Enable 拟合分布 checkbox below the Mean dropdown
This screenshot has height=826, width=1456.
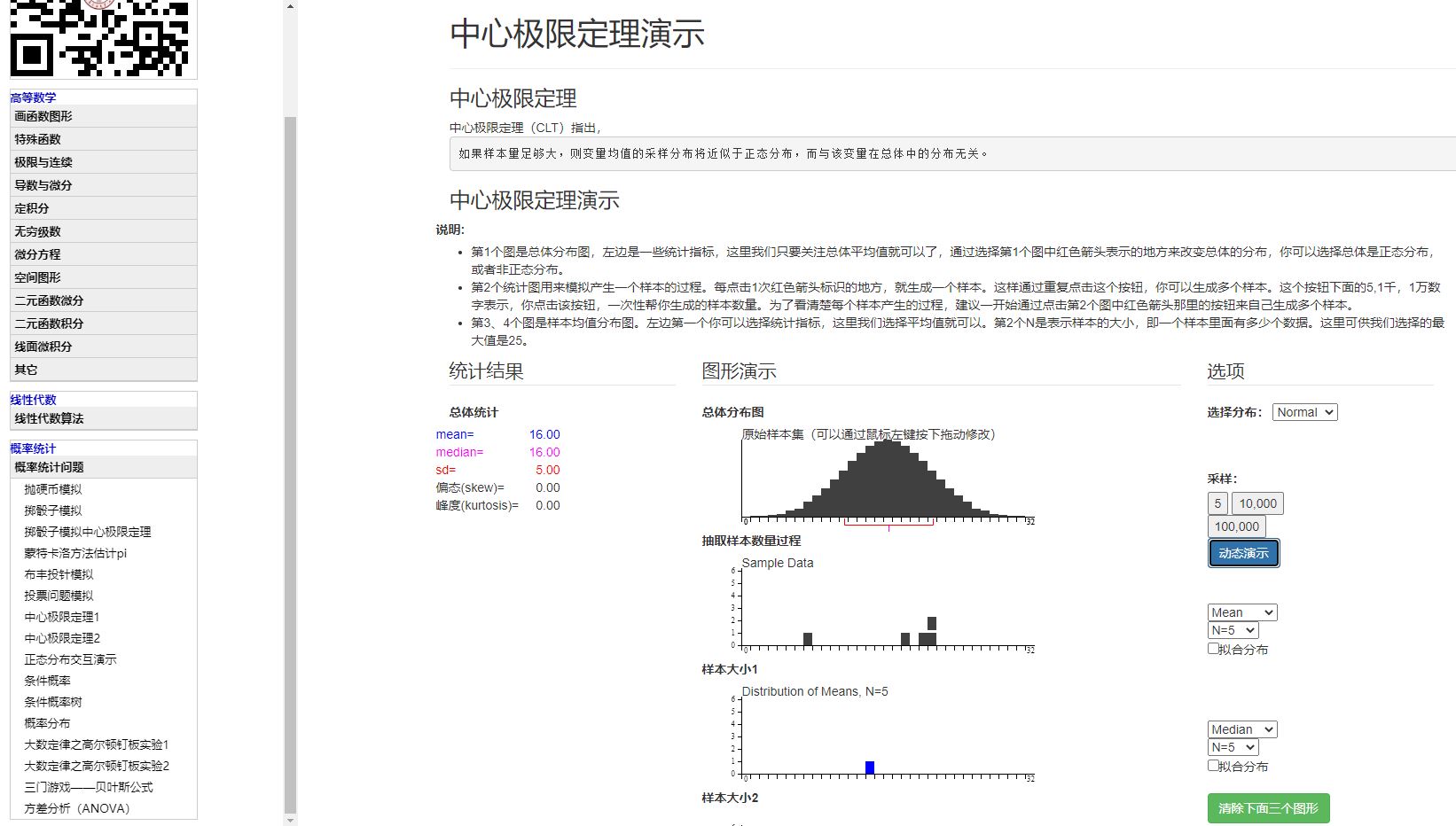pyautogui.click(x=1213, y=649)
